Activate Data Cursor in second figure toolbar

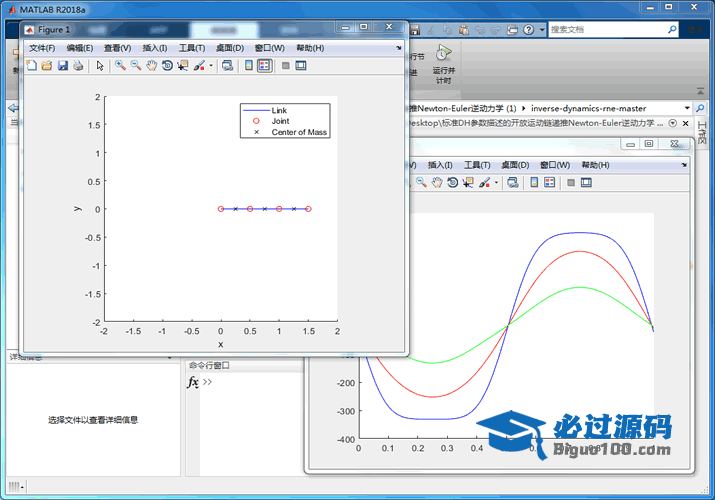pos(468,183)
